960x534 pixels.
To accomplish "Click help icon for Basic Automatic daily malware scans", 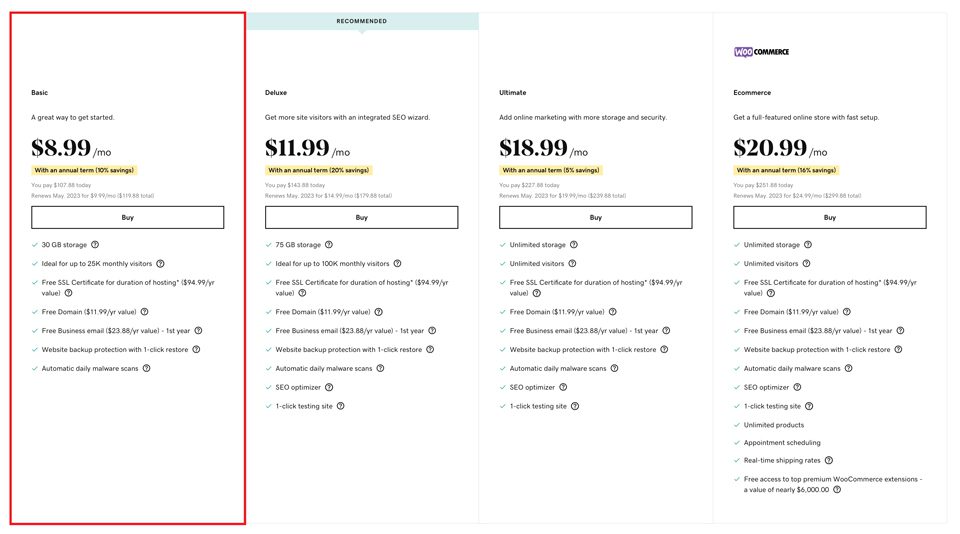I will (x=146, y=369).
